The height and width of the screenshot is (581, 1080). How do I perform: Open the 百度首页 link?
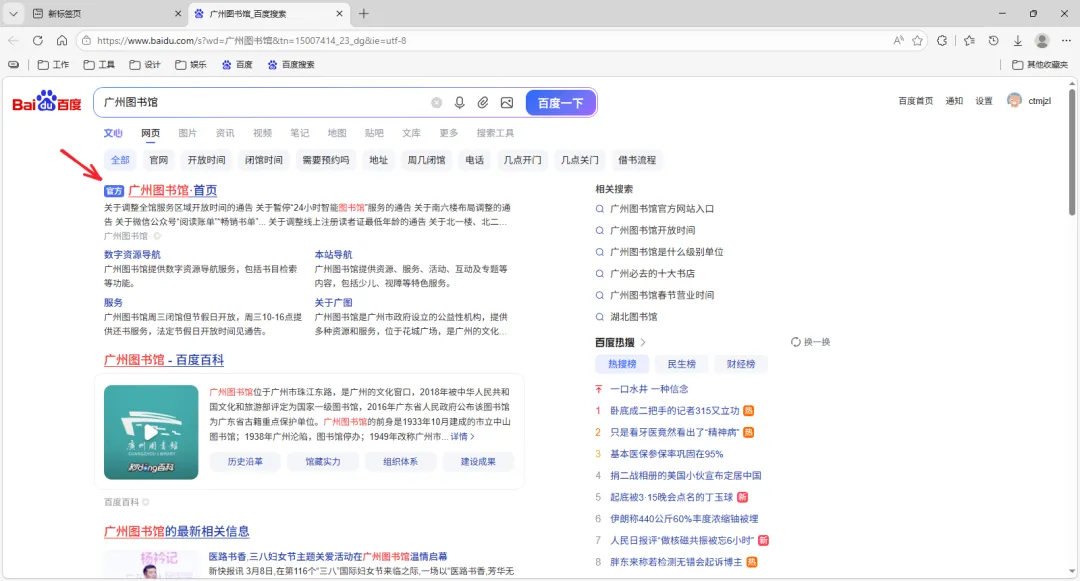[915, 101]
